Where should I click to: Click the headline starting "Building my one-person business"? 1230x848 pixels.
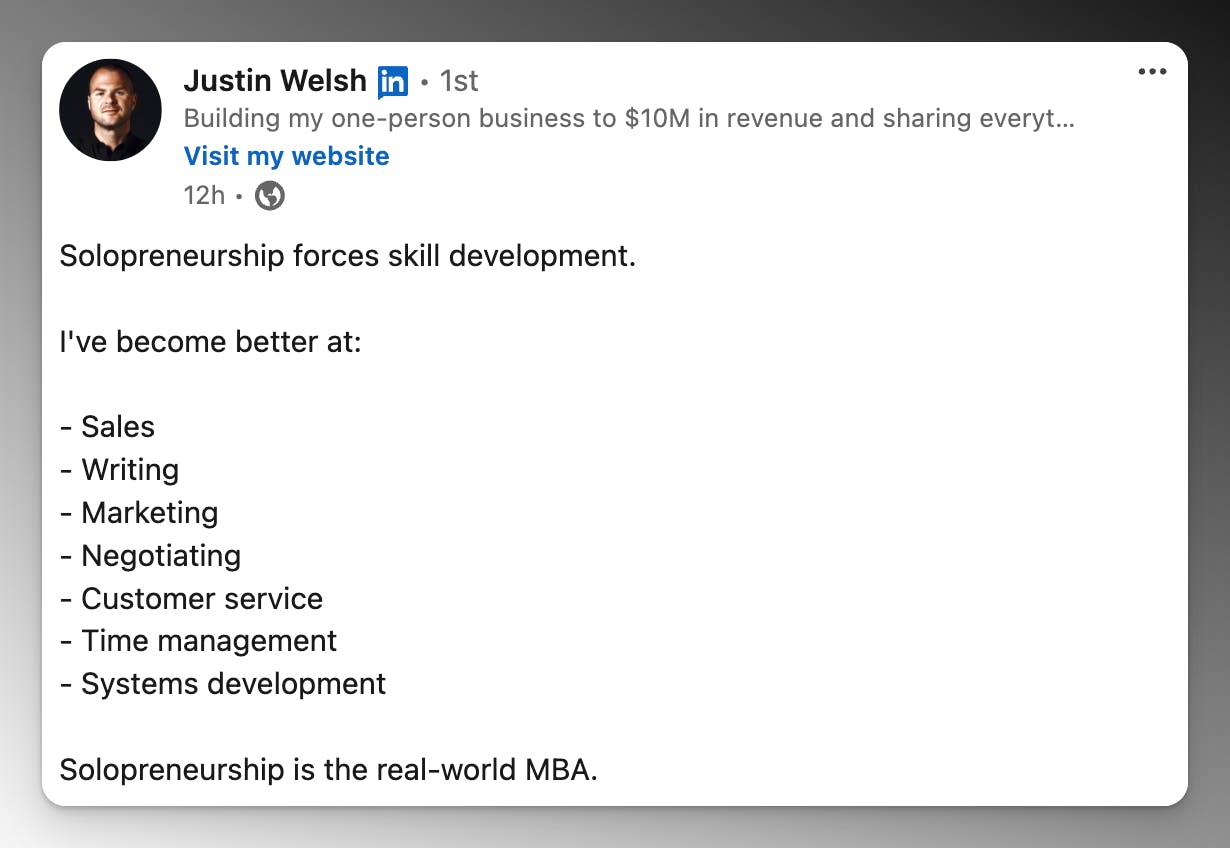coord(628,119)
